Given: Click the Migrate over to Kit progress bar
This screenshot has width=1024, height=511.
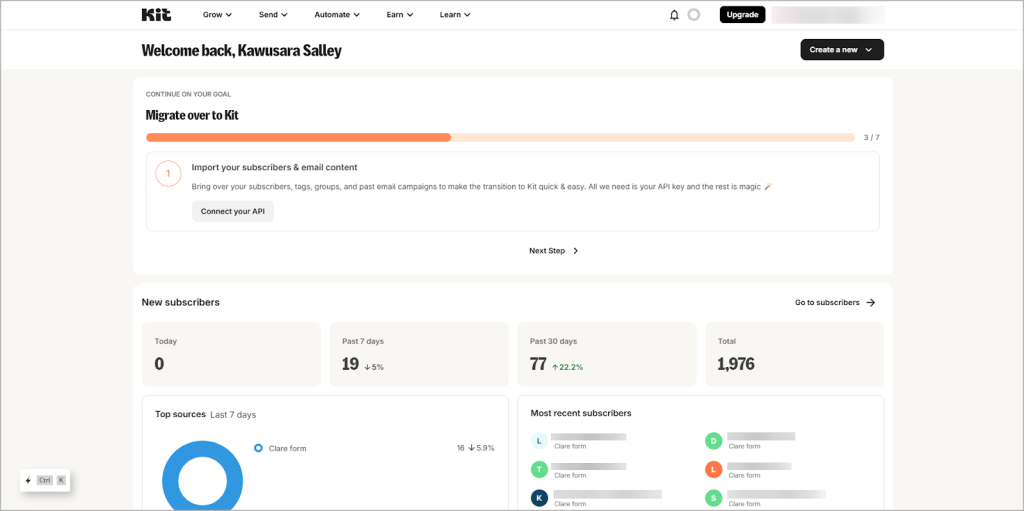Looking at the screenshot, I should coord(500,137).
